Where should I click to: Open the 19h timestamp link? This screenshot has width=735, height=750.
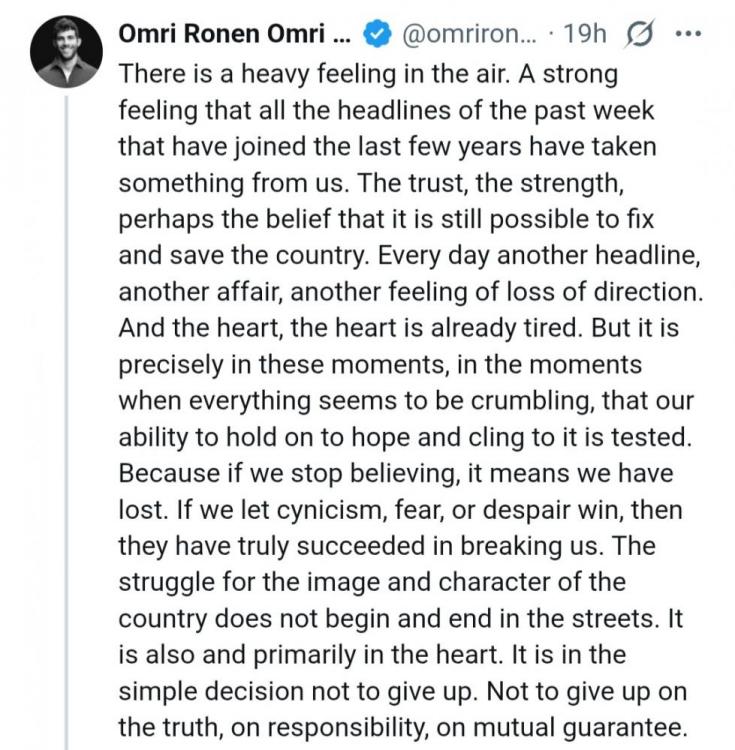(x=585, y=33)
